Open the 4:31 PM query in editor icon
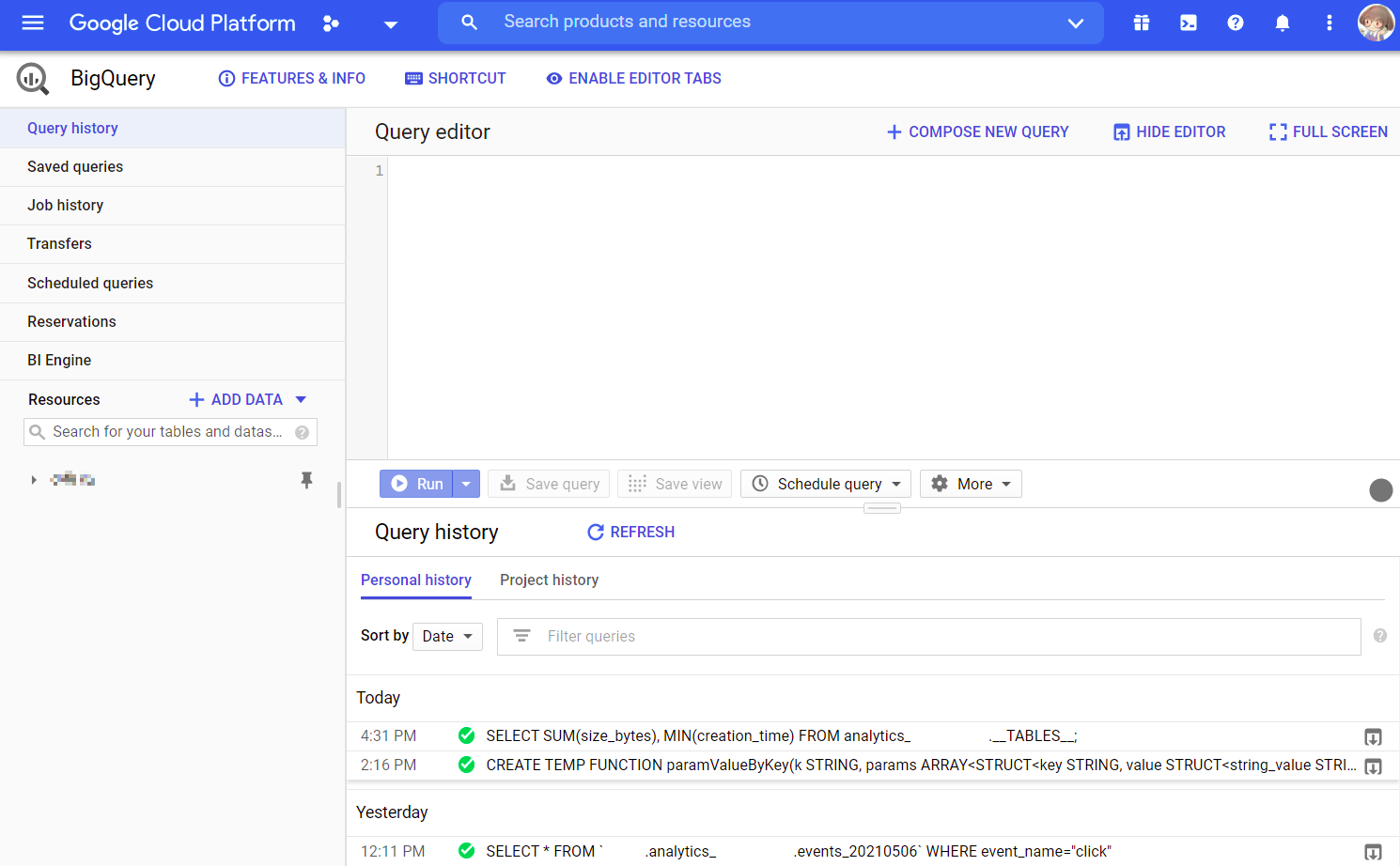The width and height of the screenshot is (1400, 866). point(1373,737)
